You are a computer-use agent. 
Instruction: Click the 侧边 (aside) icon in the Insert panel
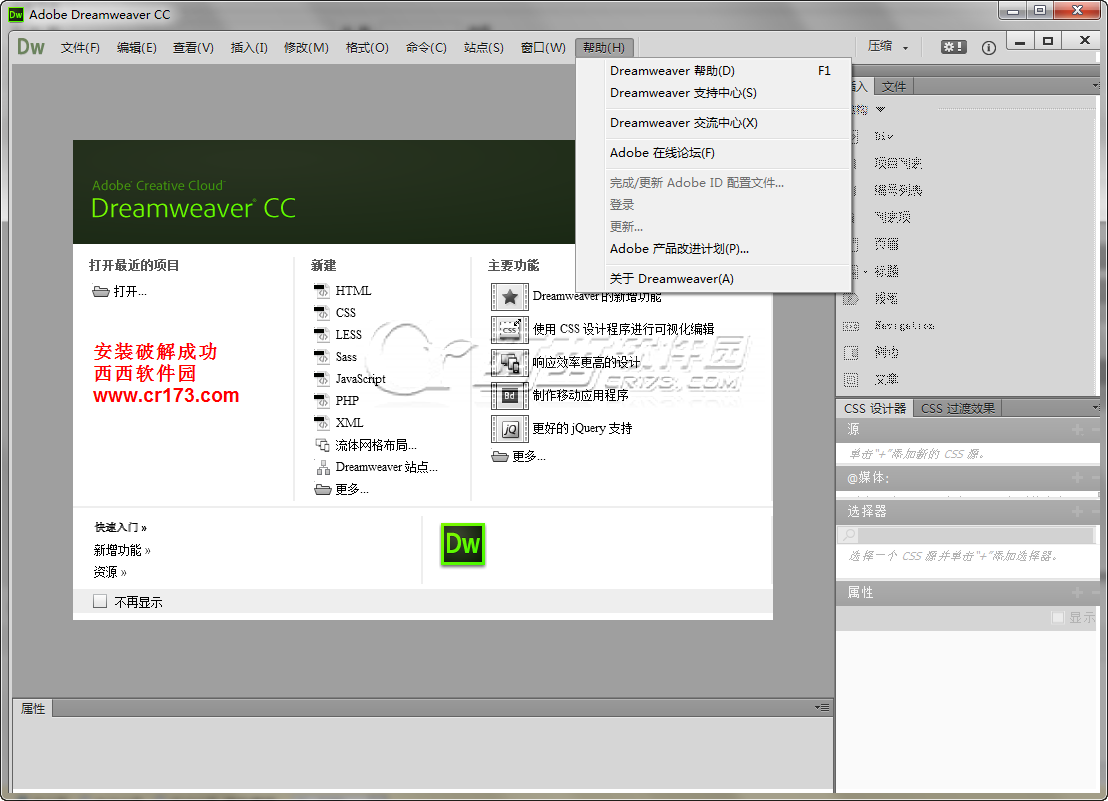pyautogui.click(x=851, y=352)
